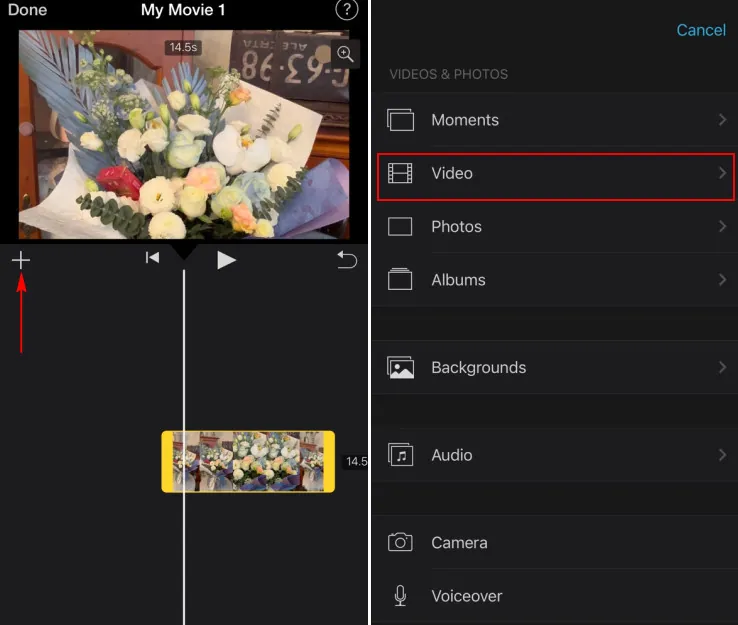Tap the My Movie 1 title
Viewport: 738px width, 625px height.
pos(183,10)
